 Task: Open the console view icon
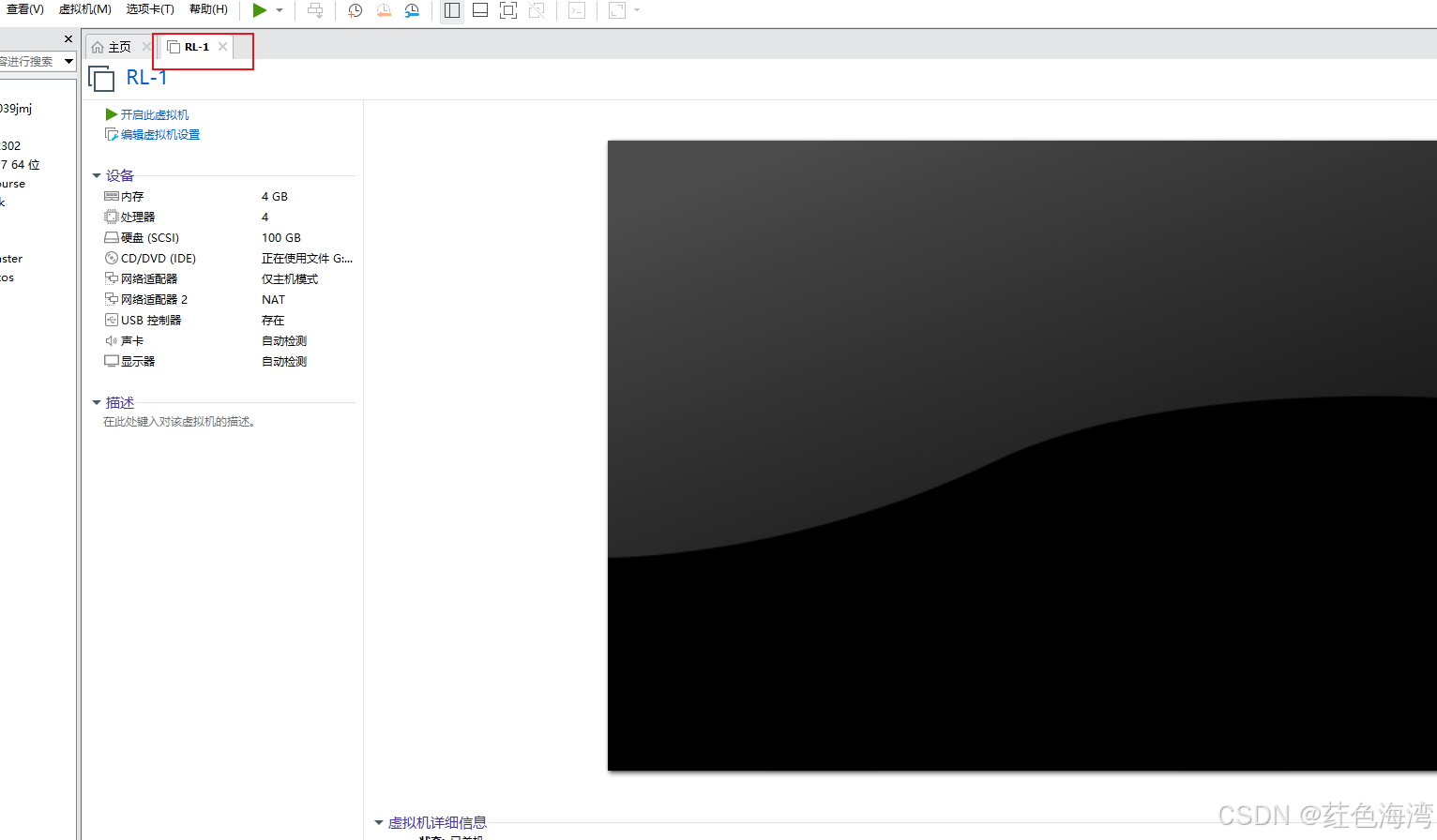577,10
